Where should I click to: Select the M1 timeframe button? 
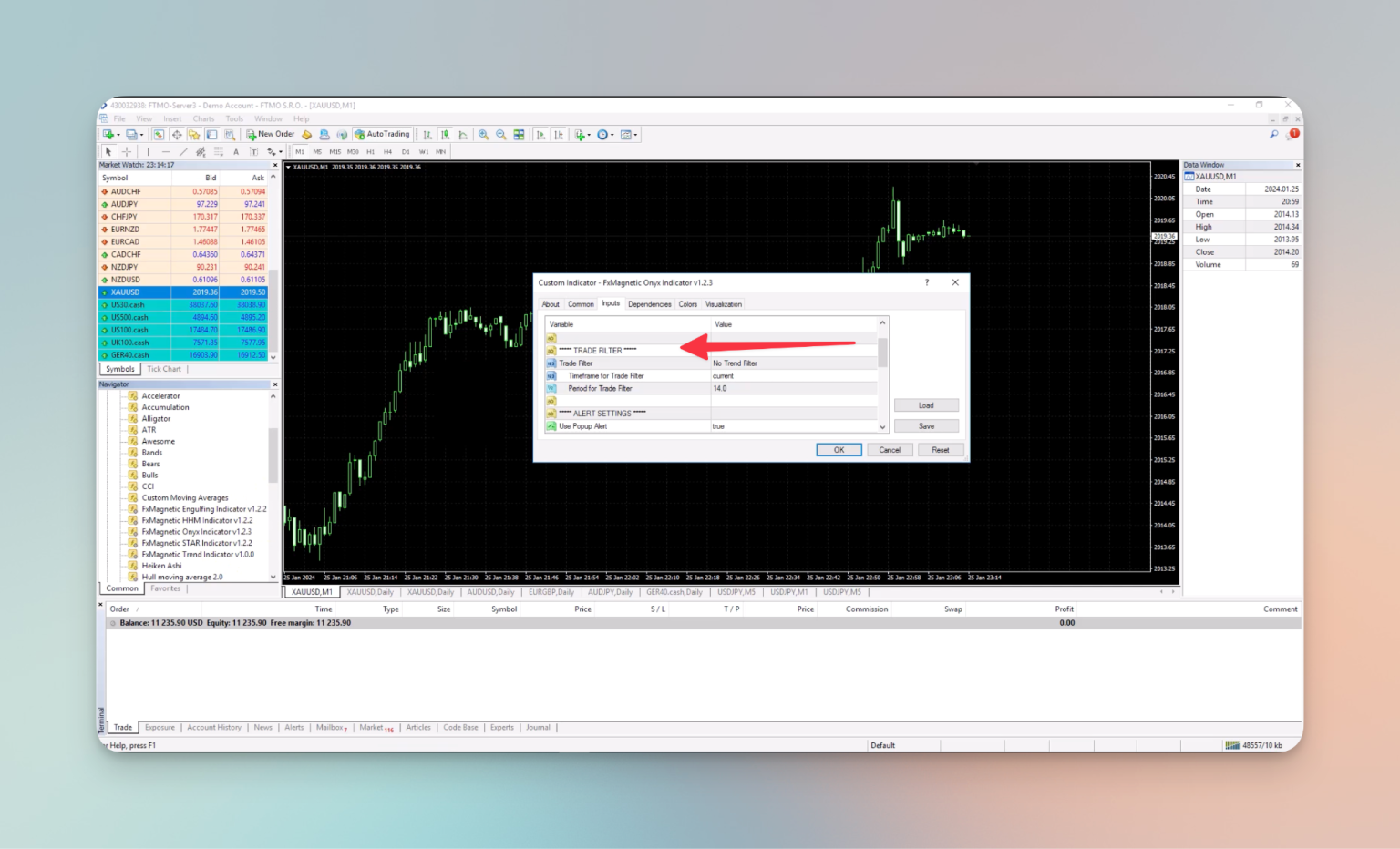pyautogui.click(x=298, y=151)
